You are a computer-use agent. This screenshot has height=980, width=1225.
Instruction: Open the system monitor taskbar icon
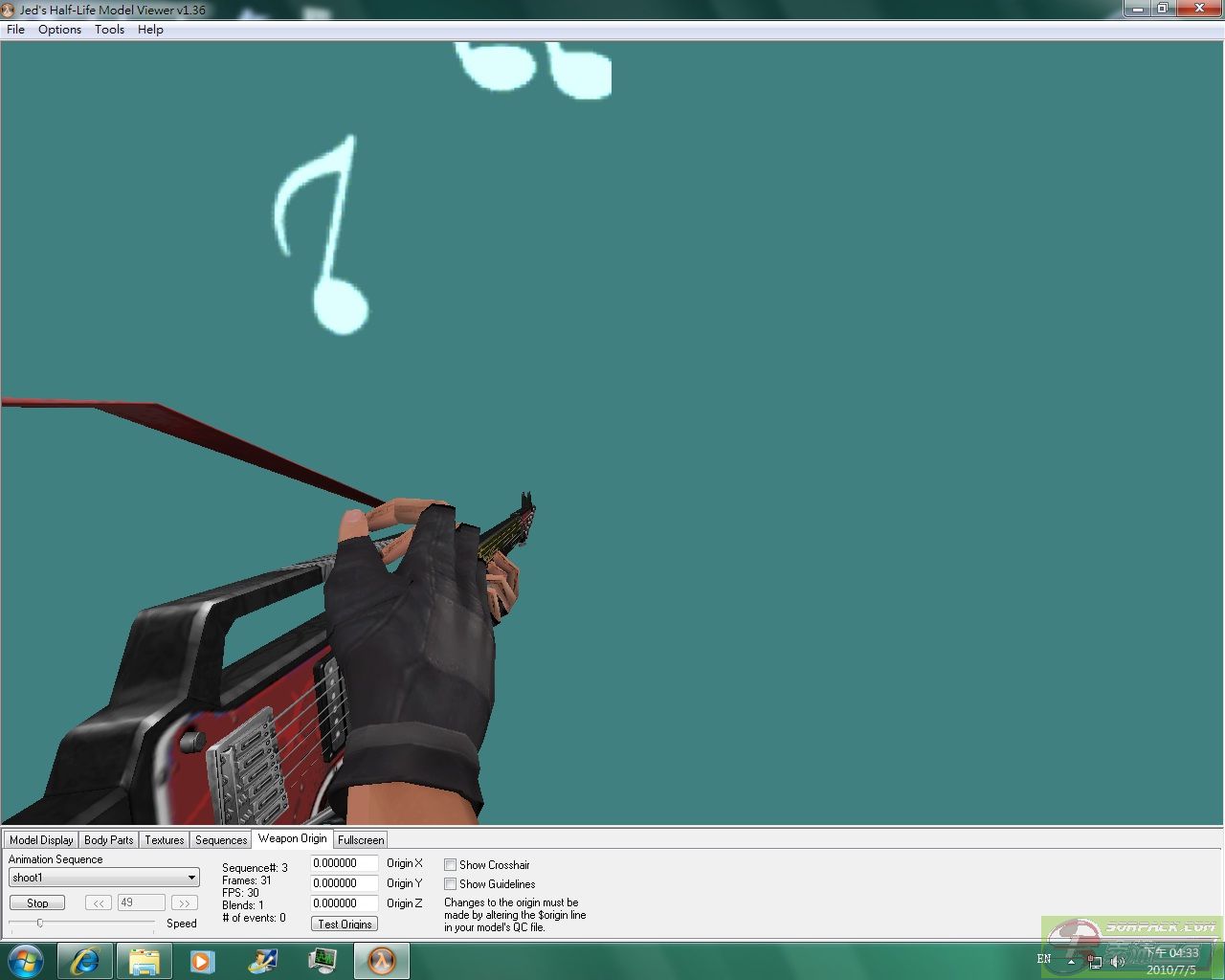pyautogui.click(x=323, y=961)
